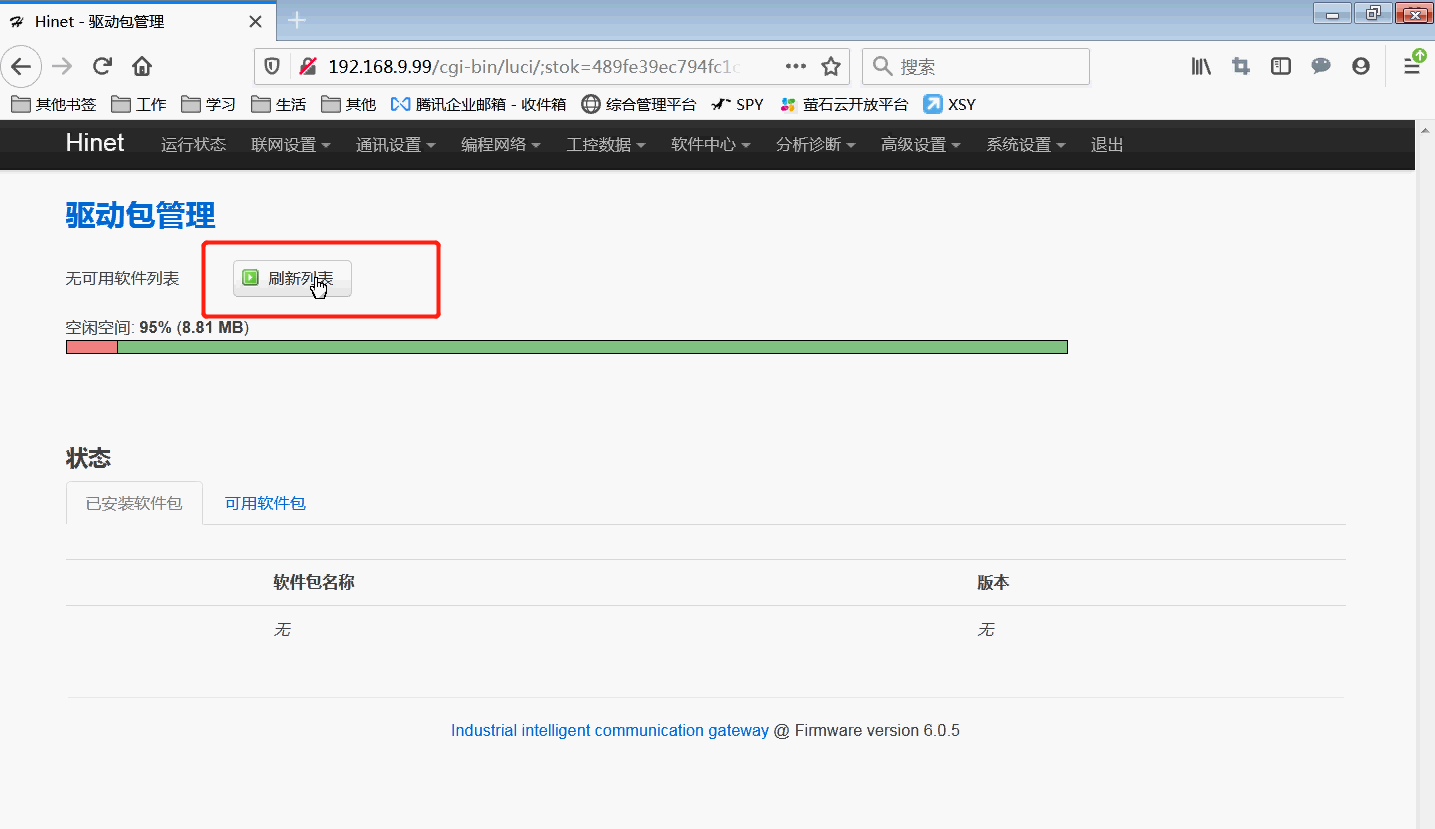Image resolution: width=1435 pixels, height=829 pixels.
Task: Reload the page with the refresh icon
Action: click(x=102, y=67)
